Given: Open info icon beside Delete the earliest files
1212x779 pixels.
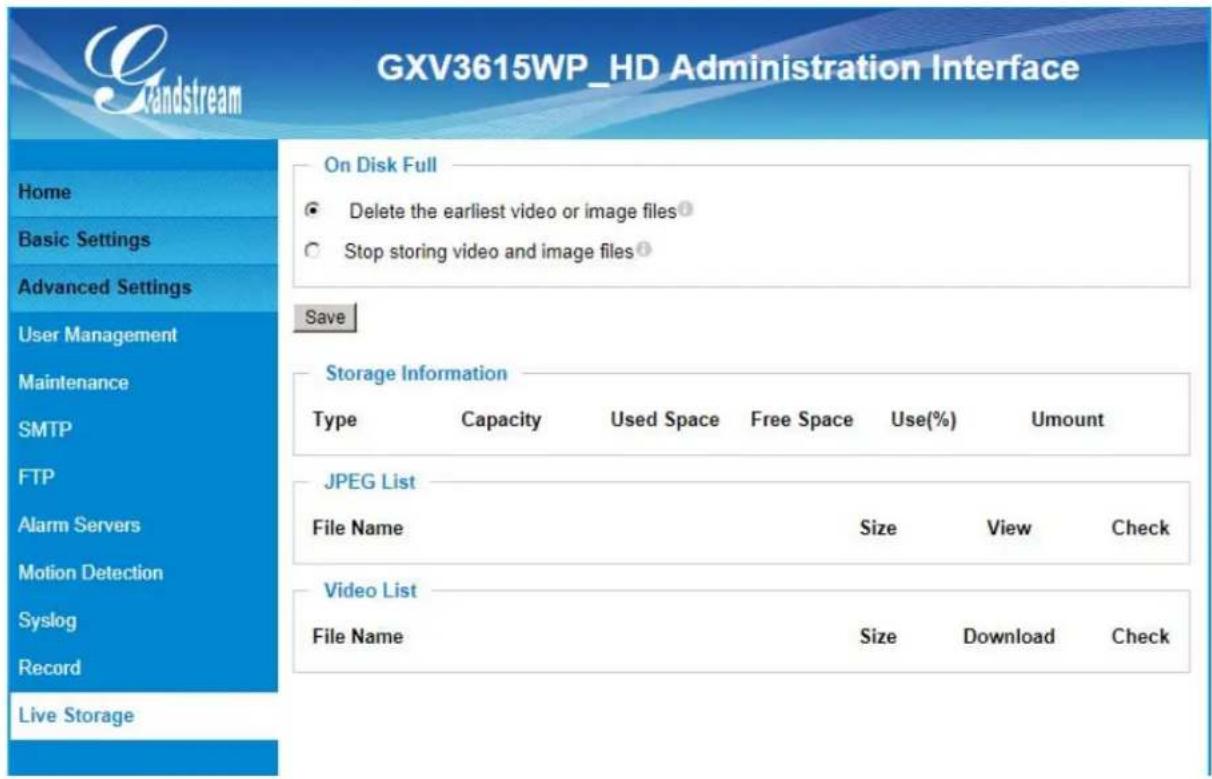Looking at the screenshot, I should 685,211.
